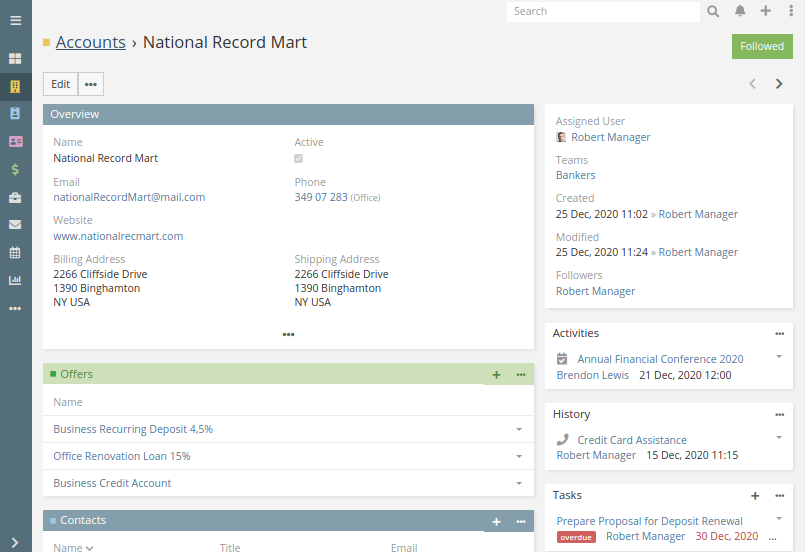This screenshot has height=552, width=805.
Task: Open assigned user Robert Manager profile
Action: pyautogui.click(x=610, y=137)
